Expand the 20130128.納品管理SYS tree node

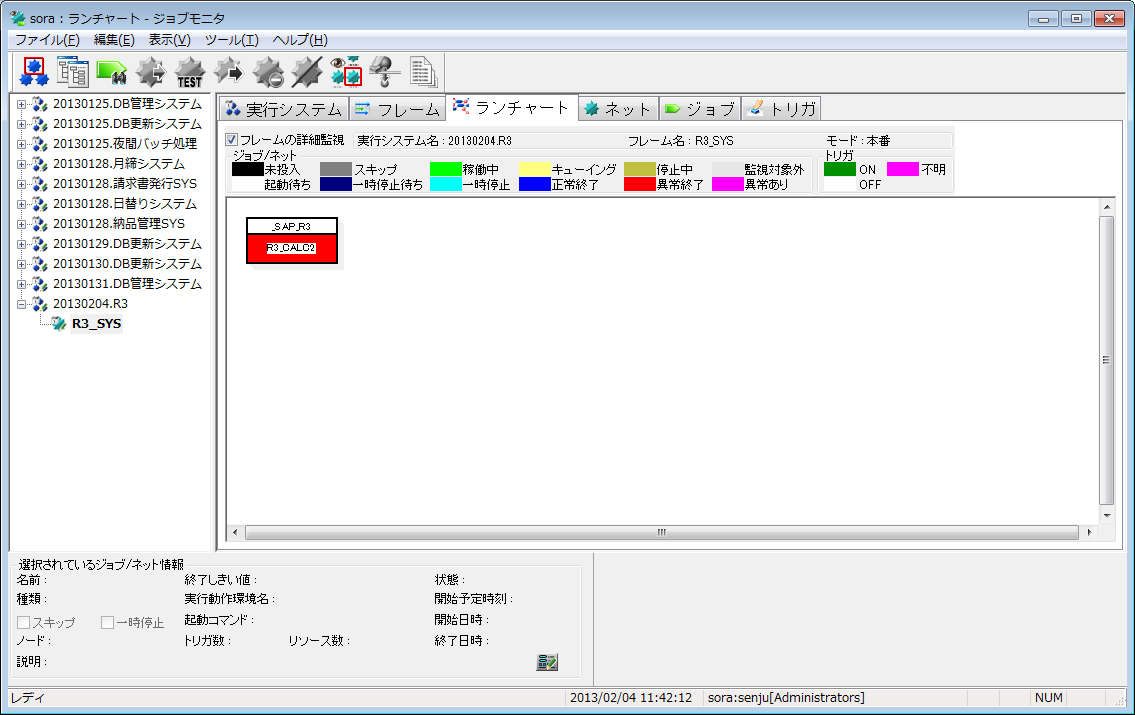point(21,224)
